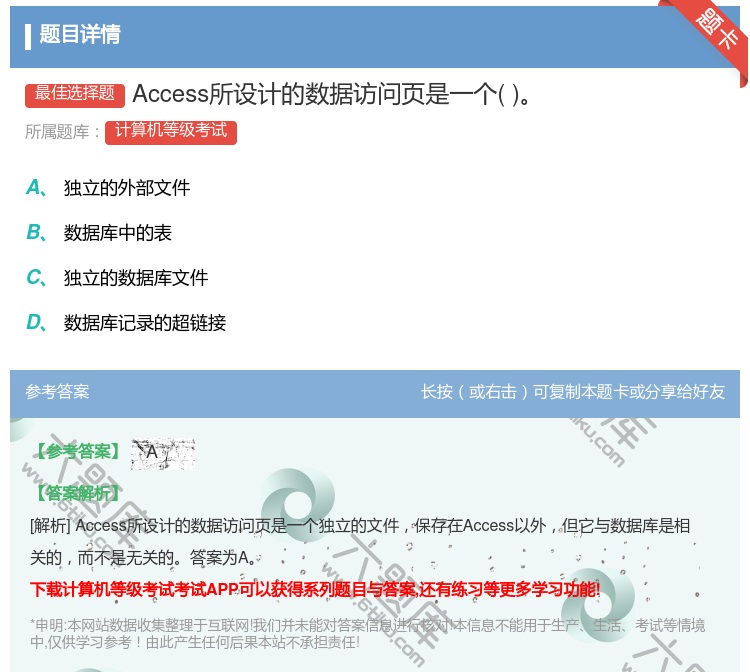Click the 题目详情 header title

(80, 34)
